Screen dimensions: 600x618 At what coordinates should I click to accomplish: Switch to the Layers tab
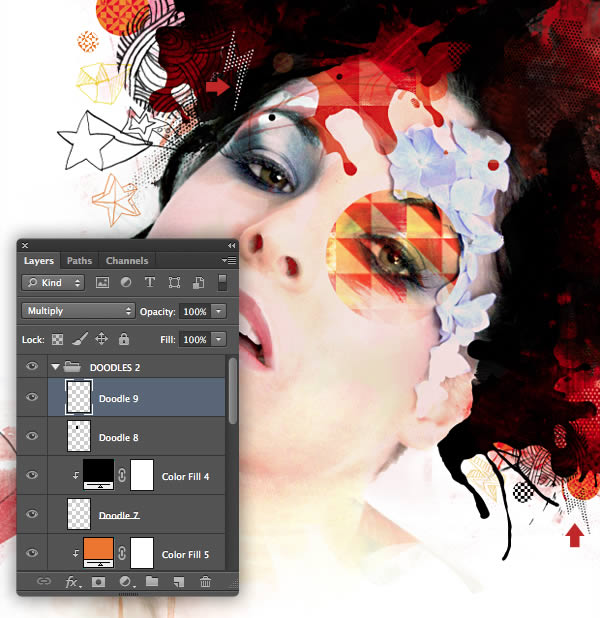pos(39,261)
